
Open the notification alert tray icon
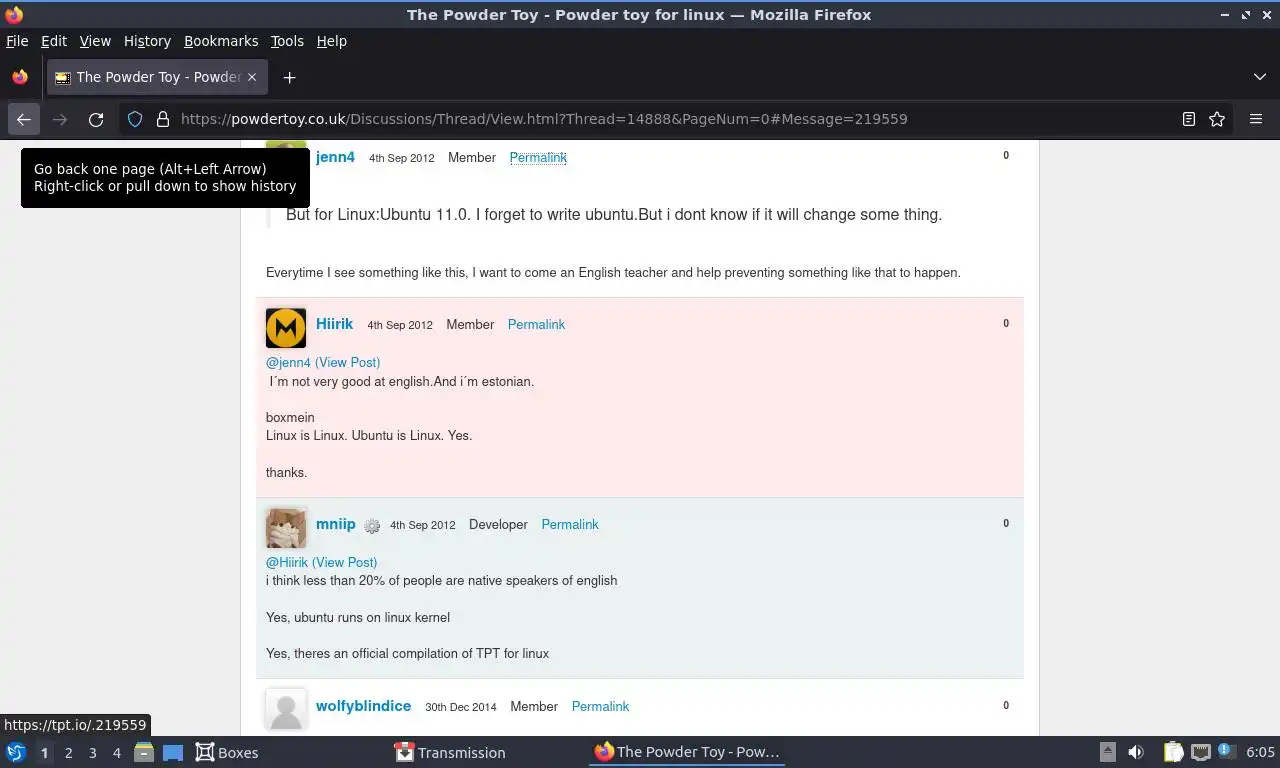click(x=1225, y=751)
